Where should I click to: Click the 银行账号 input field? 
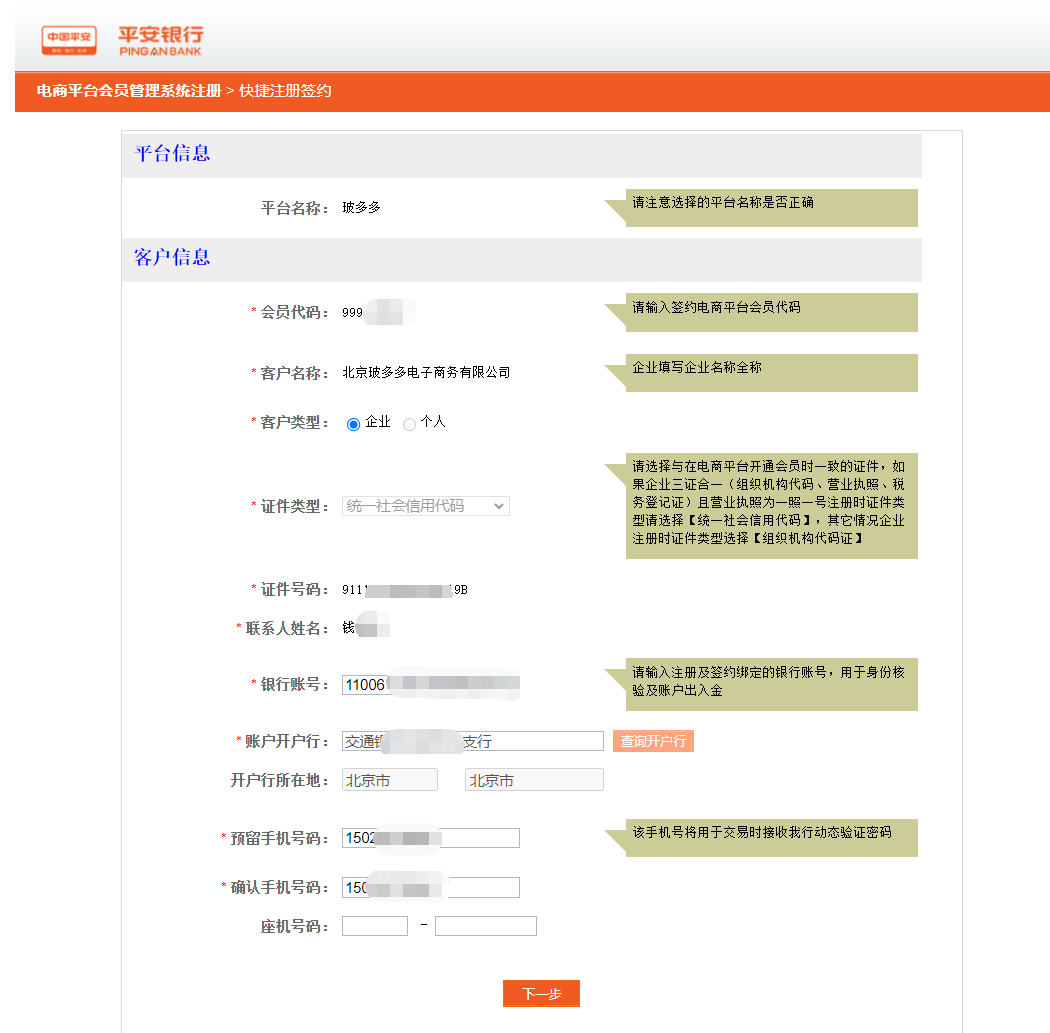431,684
